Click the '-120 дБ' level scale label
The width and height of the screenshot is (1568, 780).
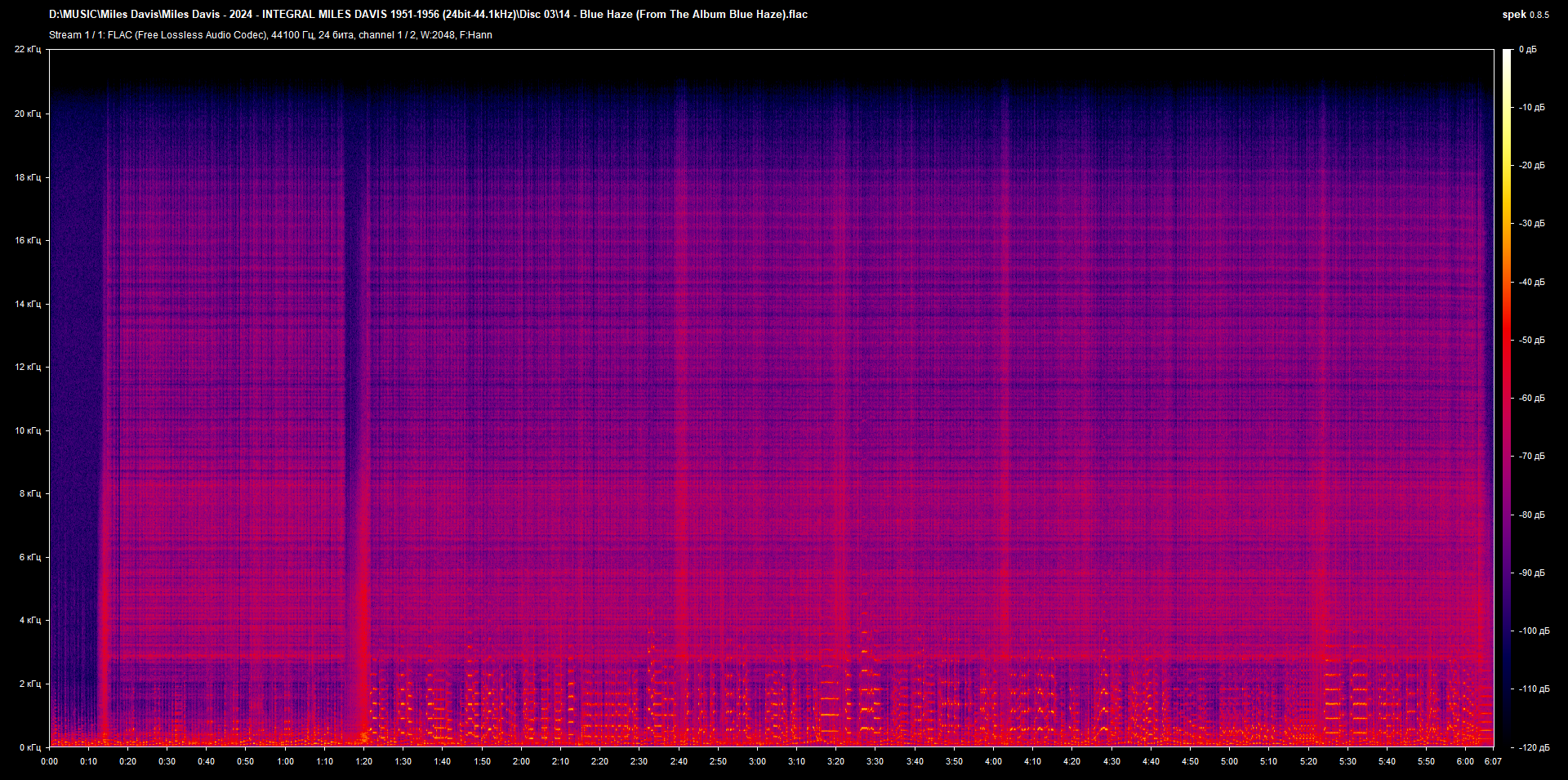coord(1534,747)
